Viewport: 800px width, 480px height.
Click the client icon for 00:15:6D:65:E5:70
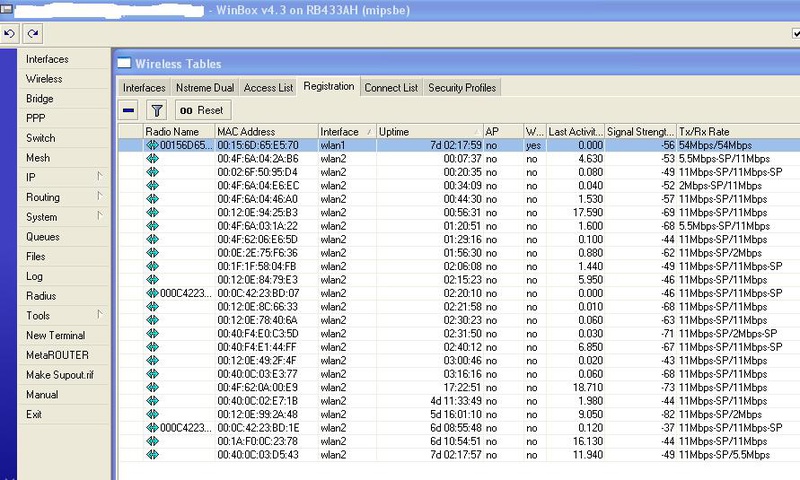152,145
